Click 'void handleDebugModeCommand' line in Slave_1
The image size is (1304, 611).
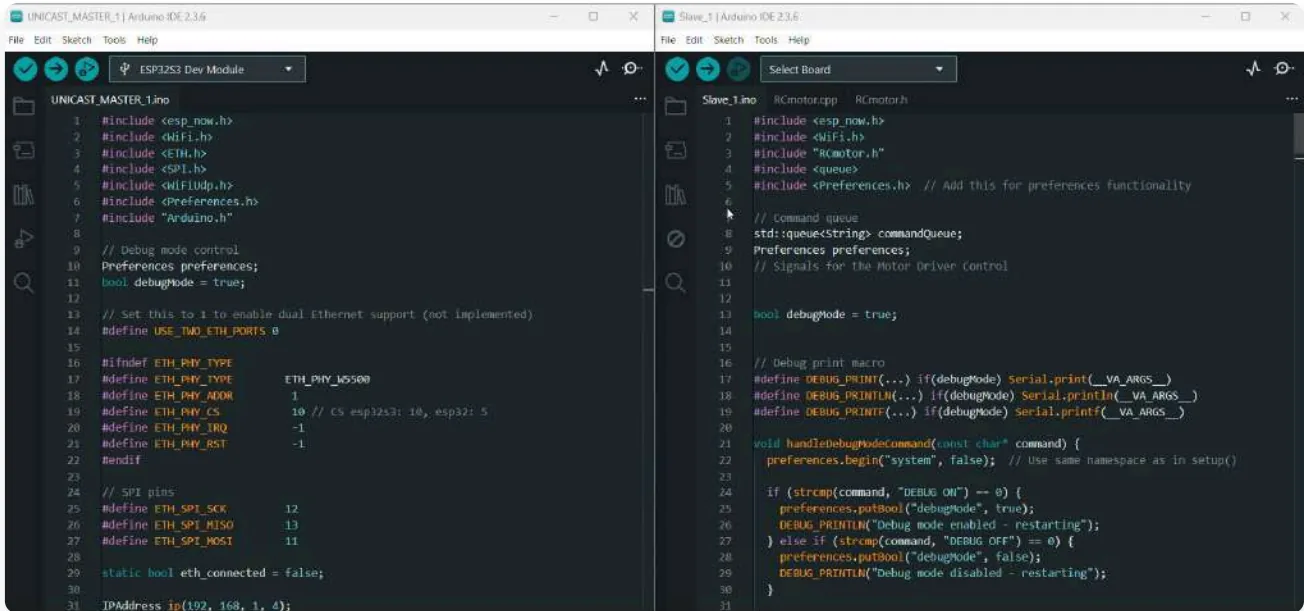pyautogui.click(x=917, y=444)
